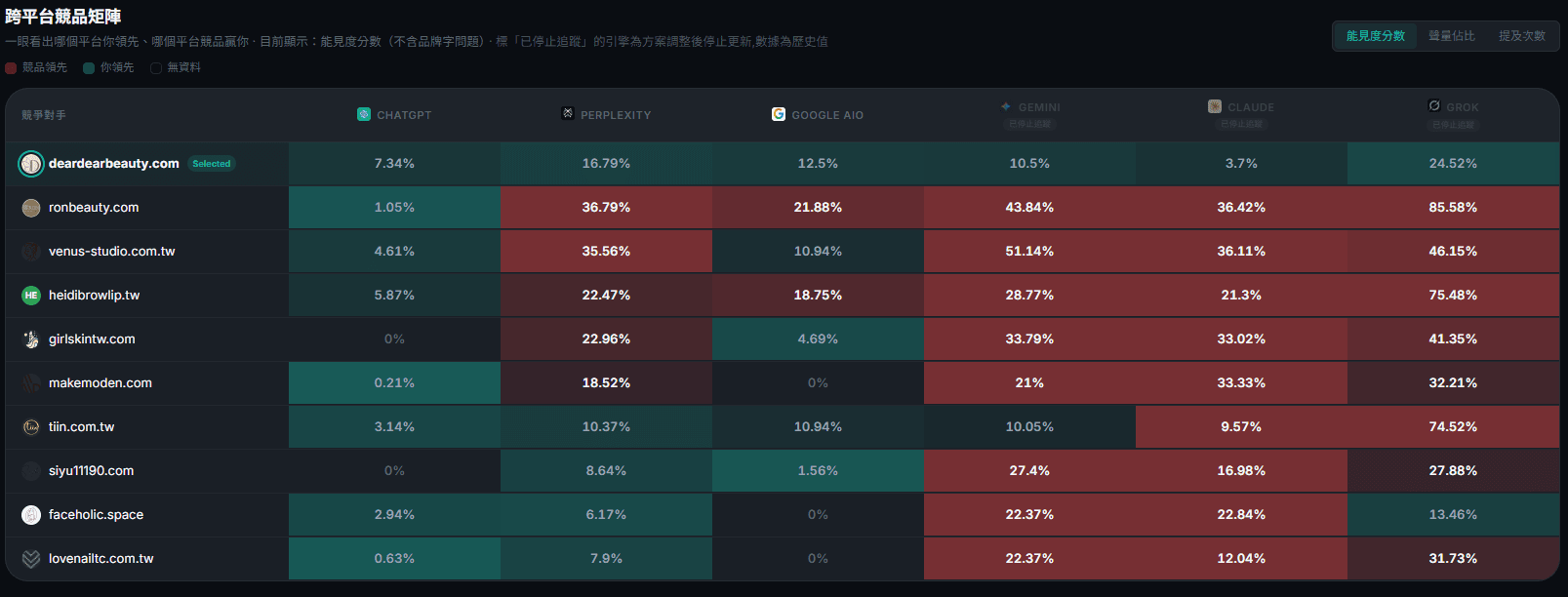
Task: Switch to the 能見度分數 tab
Action: (x=1376, y=36)
